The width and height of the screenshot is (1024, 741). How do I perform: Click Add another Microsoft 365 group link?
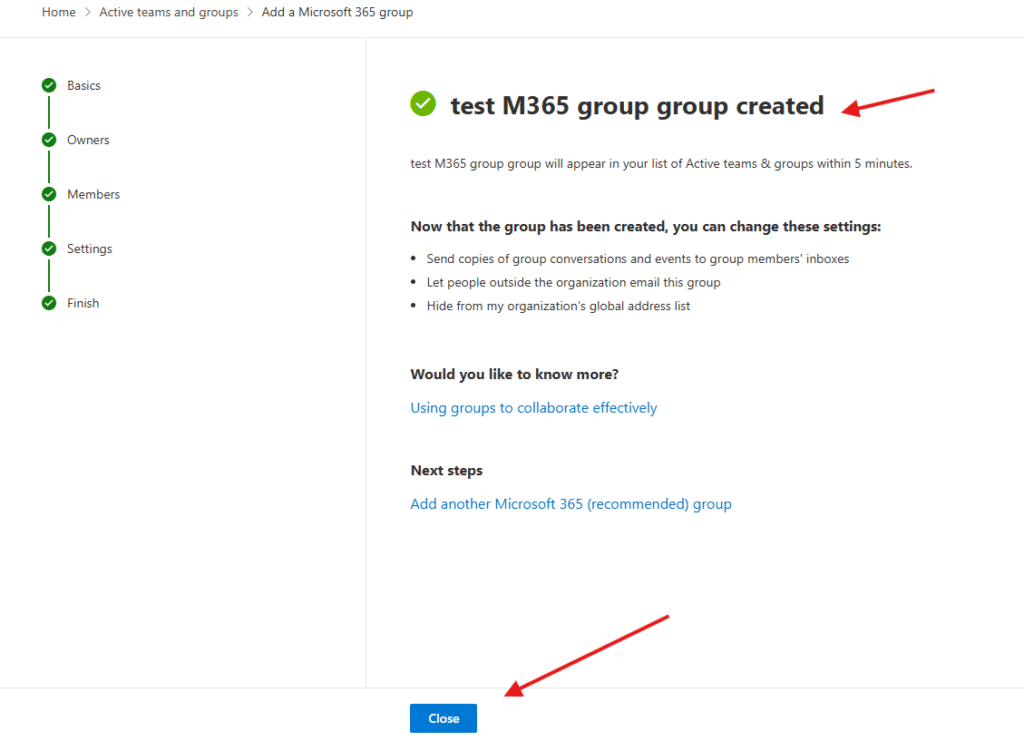pyautogui.click(x=570, y=504)
